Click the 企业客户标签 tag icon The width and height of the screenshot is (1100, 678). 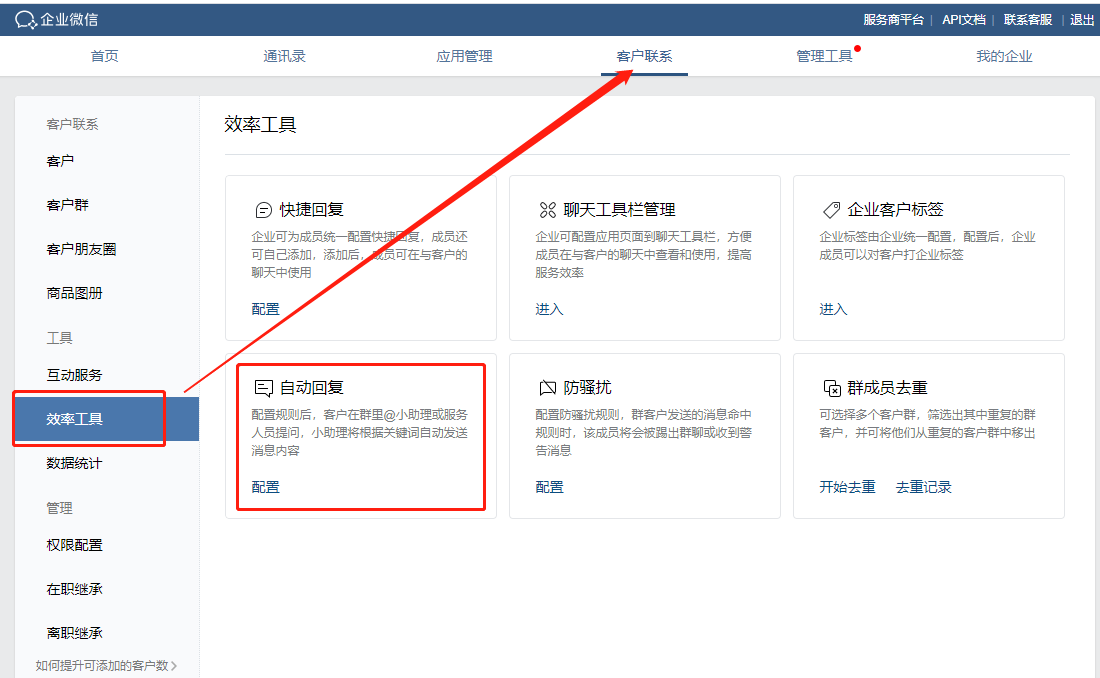coord(831,210)
